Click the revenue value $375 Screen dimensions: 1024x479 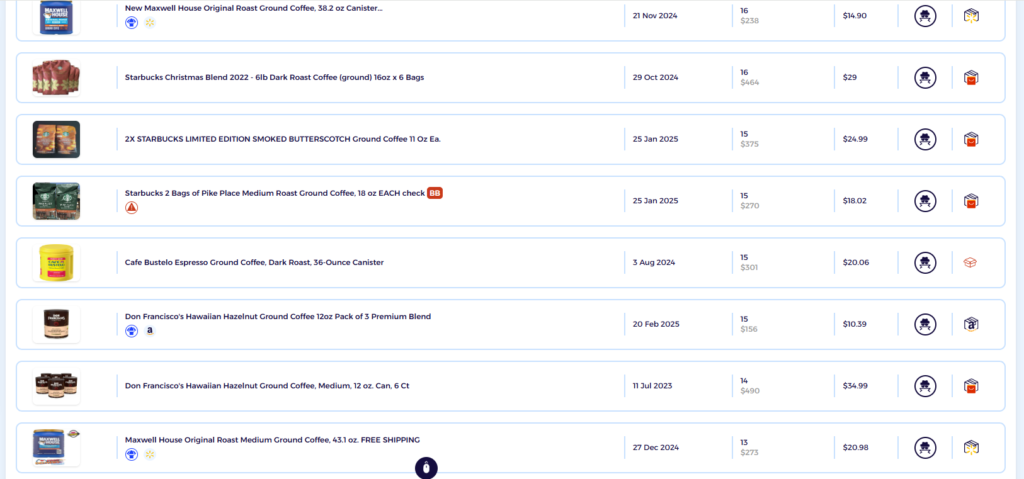750,144
